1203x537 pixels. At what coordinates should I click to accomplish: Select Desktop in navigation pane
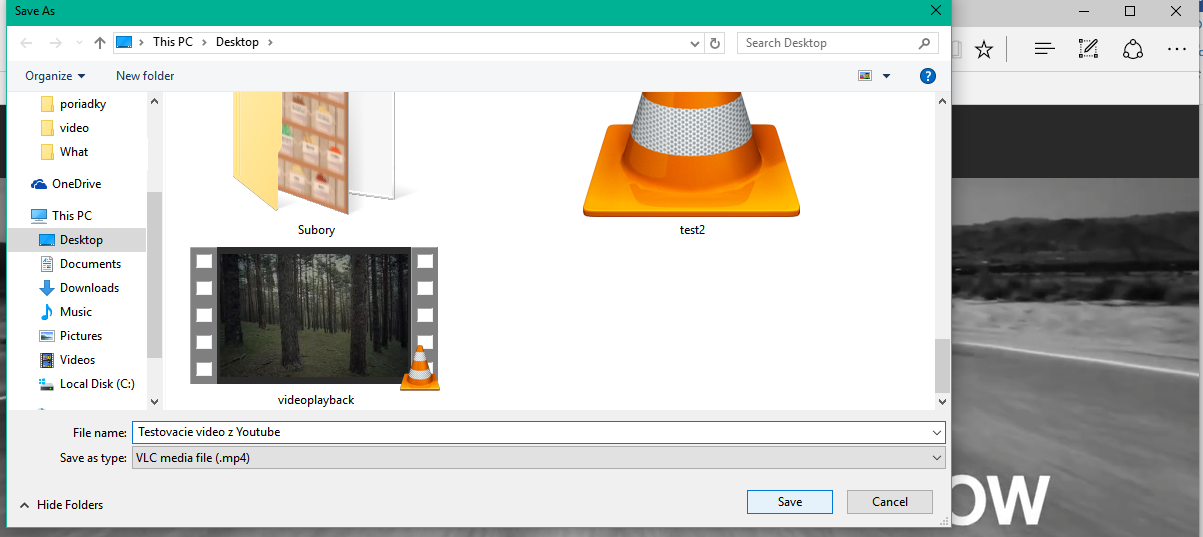click(x=81, y=240)
